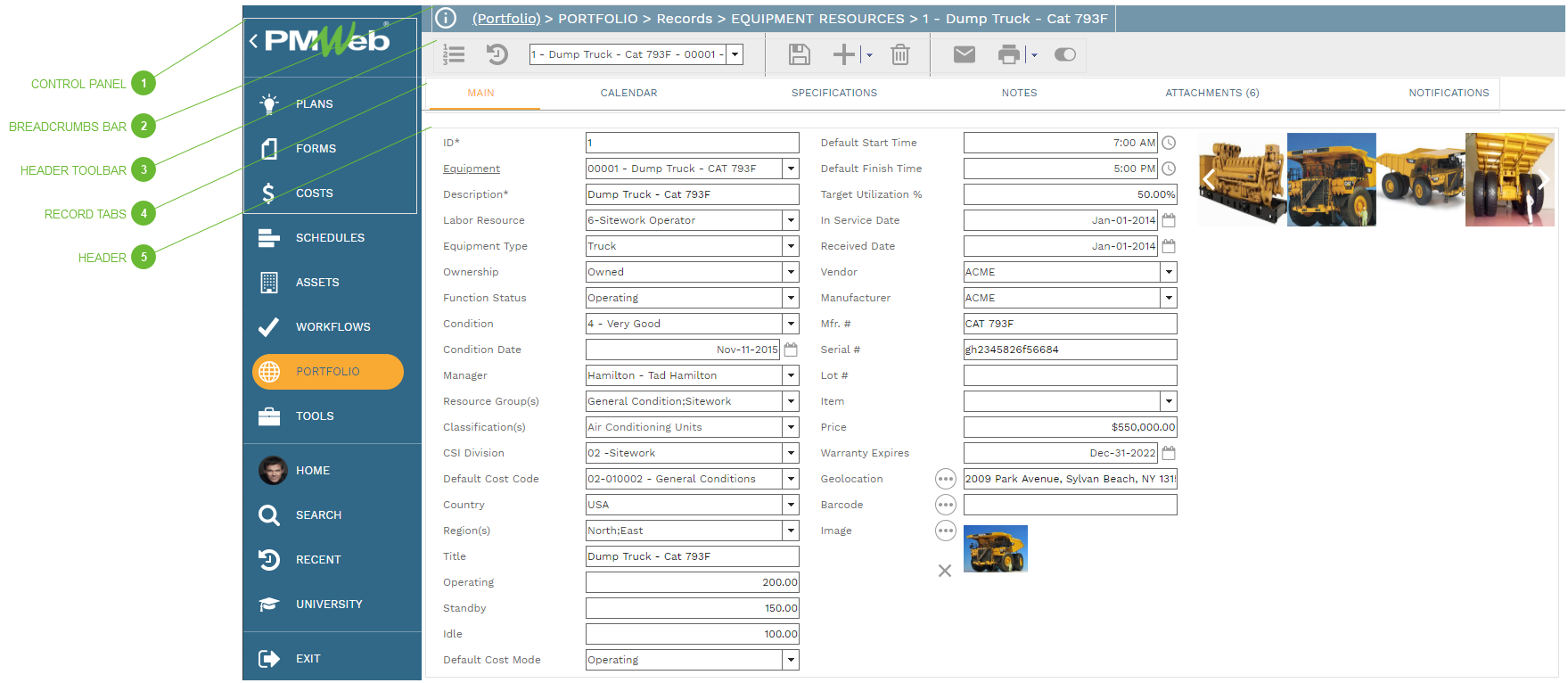
Task: Switch to the Specifications tab
Action: tap(833, 93)
